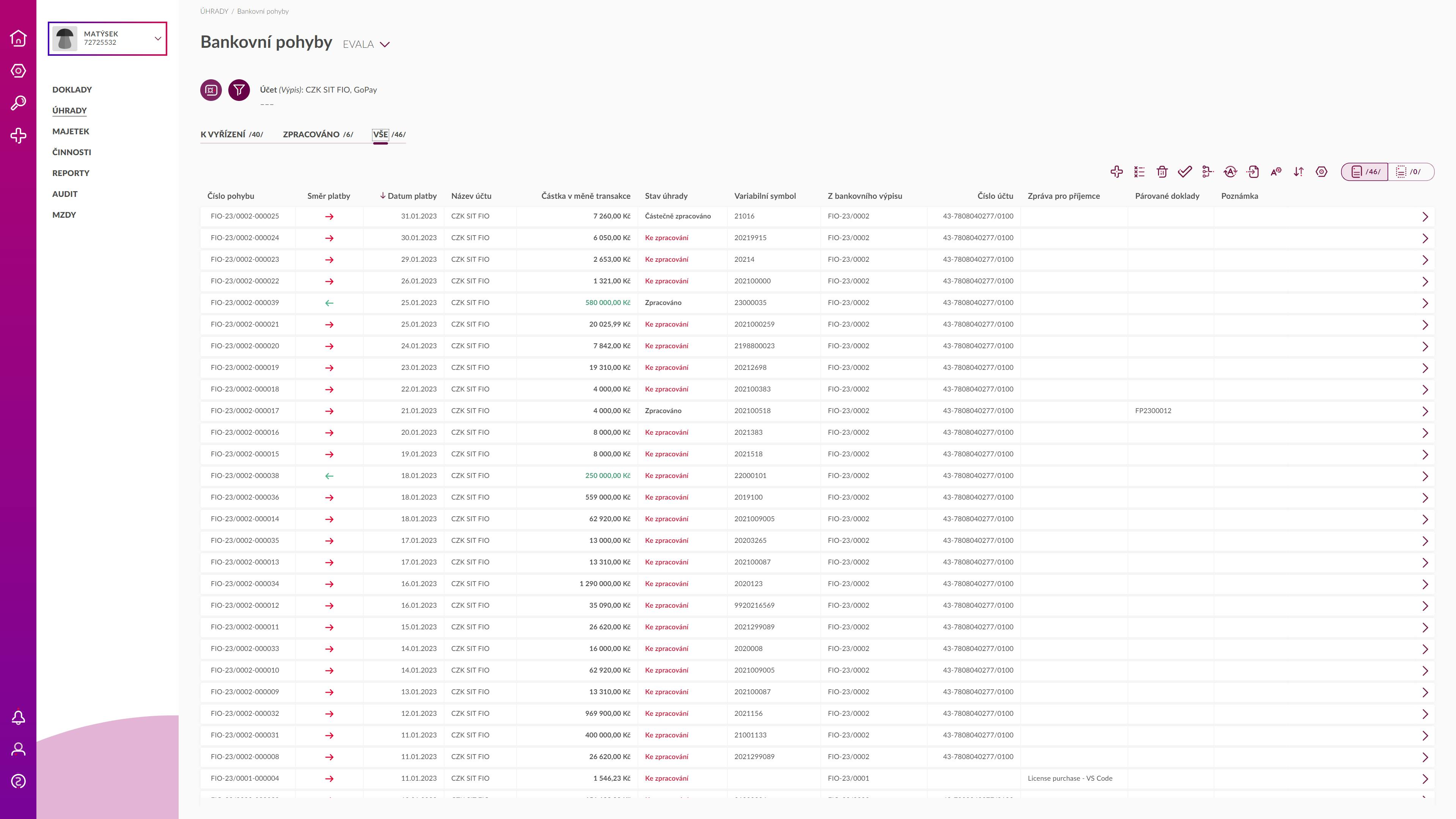1456x819 pixels.
Task: Sort by Variabilní symbol column header
Action: [765, 196]
